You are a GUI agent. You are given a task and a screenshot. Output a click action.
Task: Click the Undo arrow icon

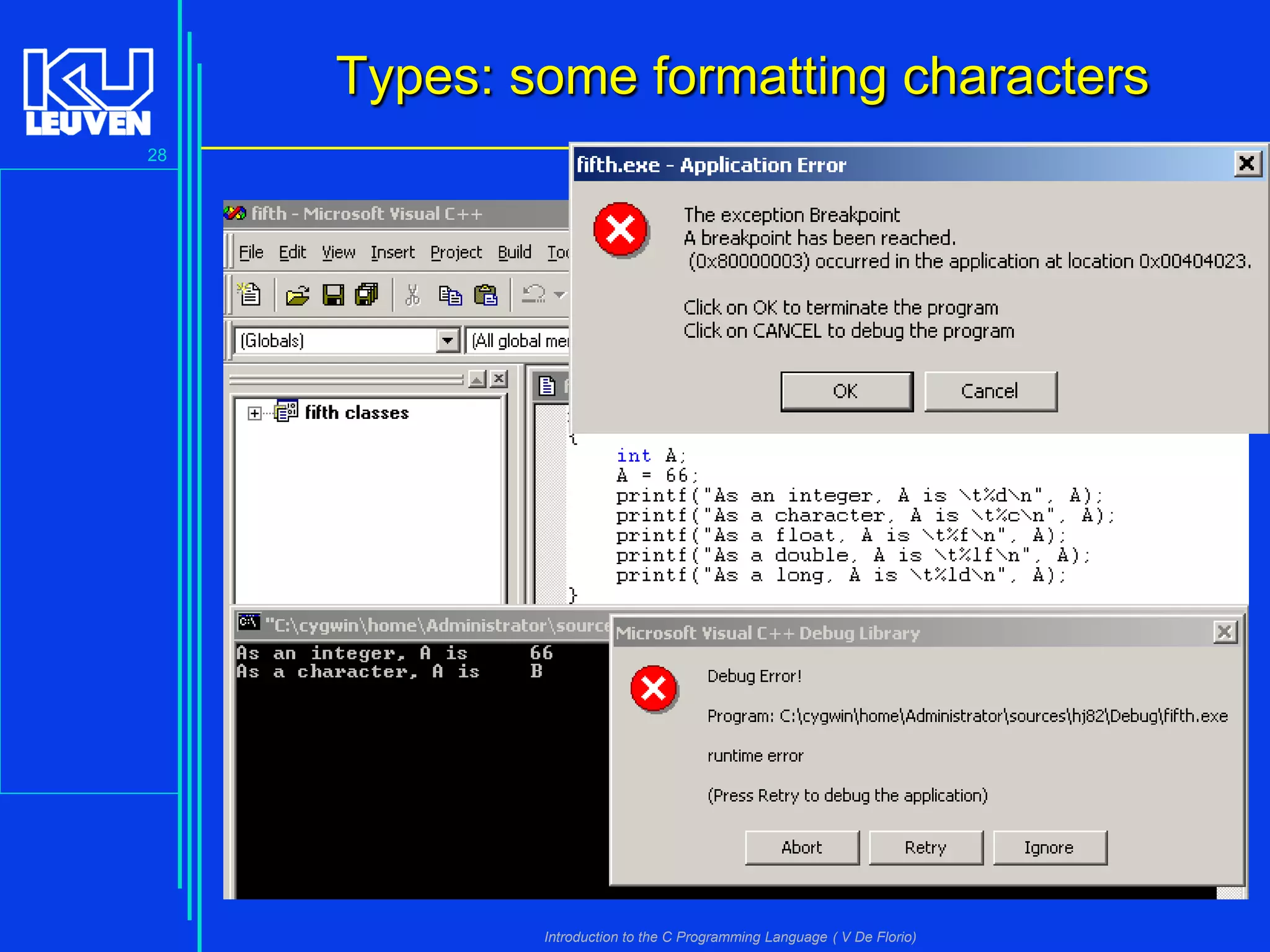pos(533,294)
